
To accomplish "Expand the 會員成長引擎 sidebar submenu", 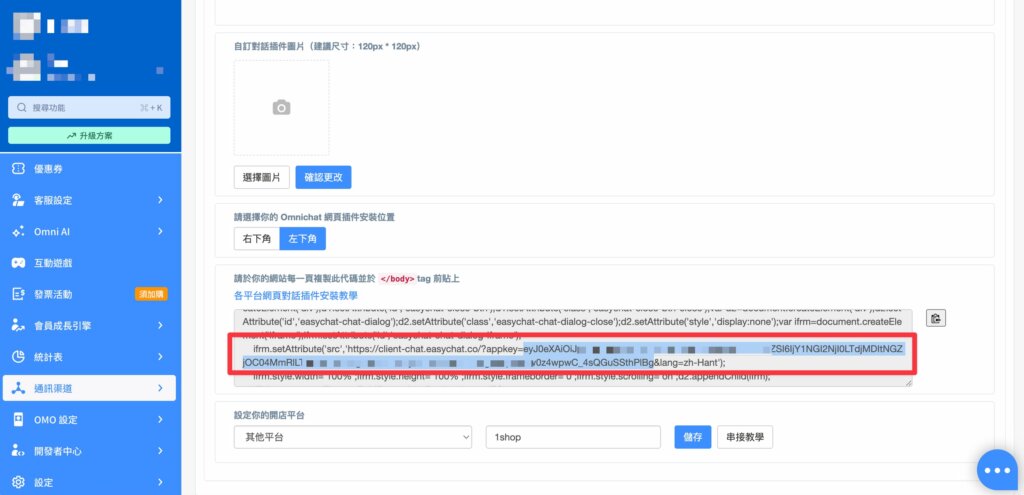I will [x=160, y=325].
